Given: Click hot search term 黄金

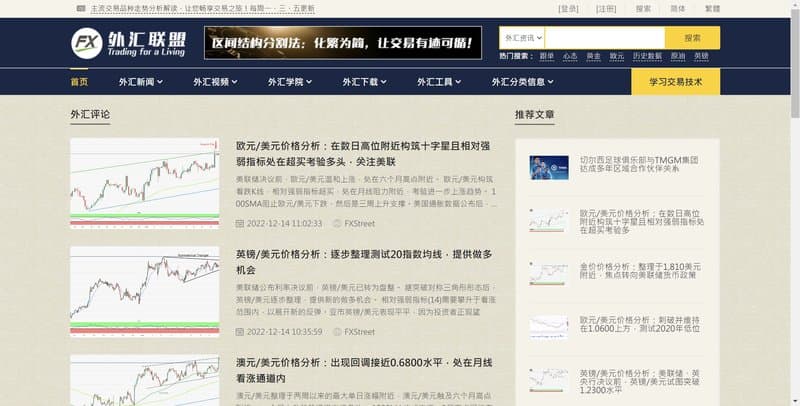Looking at the screenshot, I should [593, 56].
